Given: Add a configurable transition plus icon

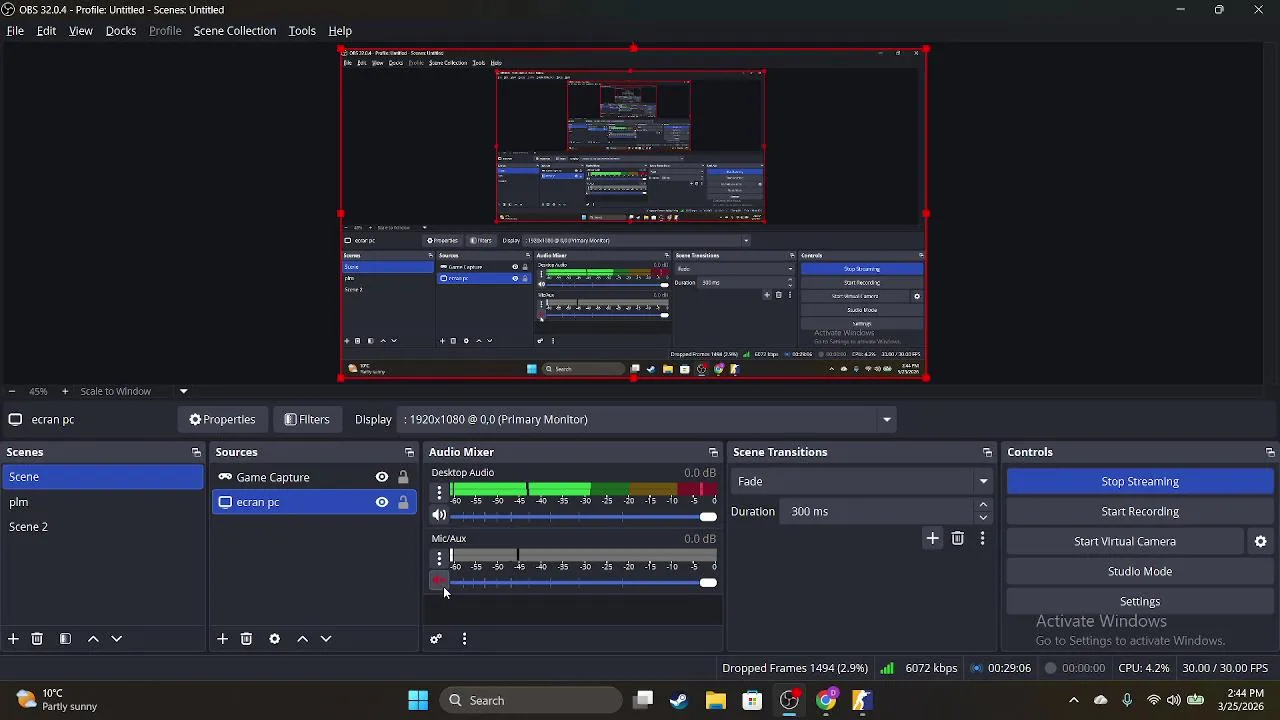Looking at the screenshot, I should [x=932, y=539].
